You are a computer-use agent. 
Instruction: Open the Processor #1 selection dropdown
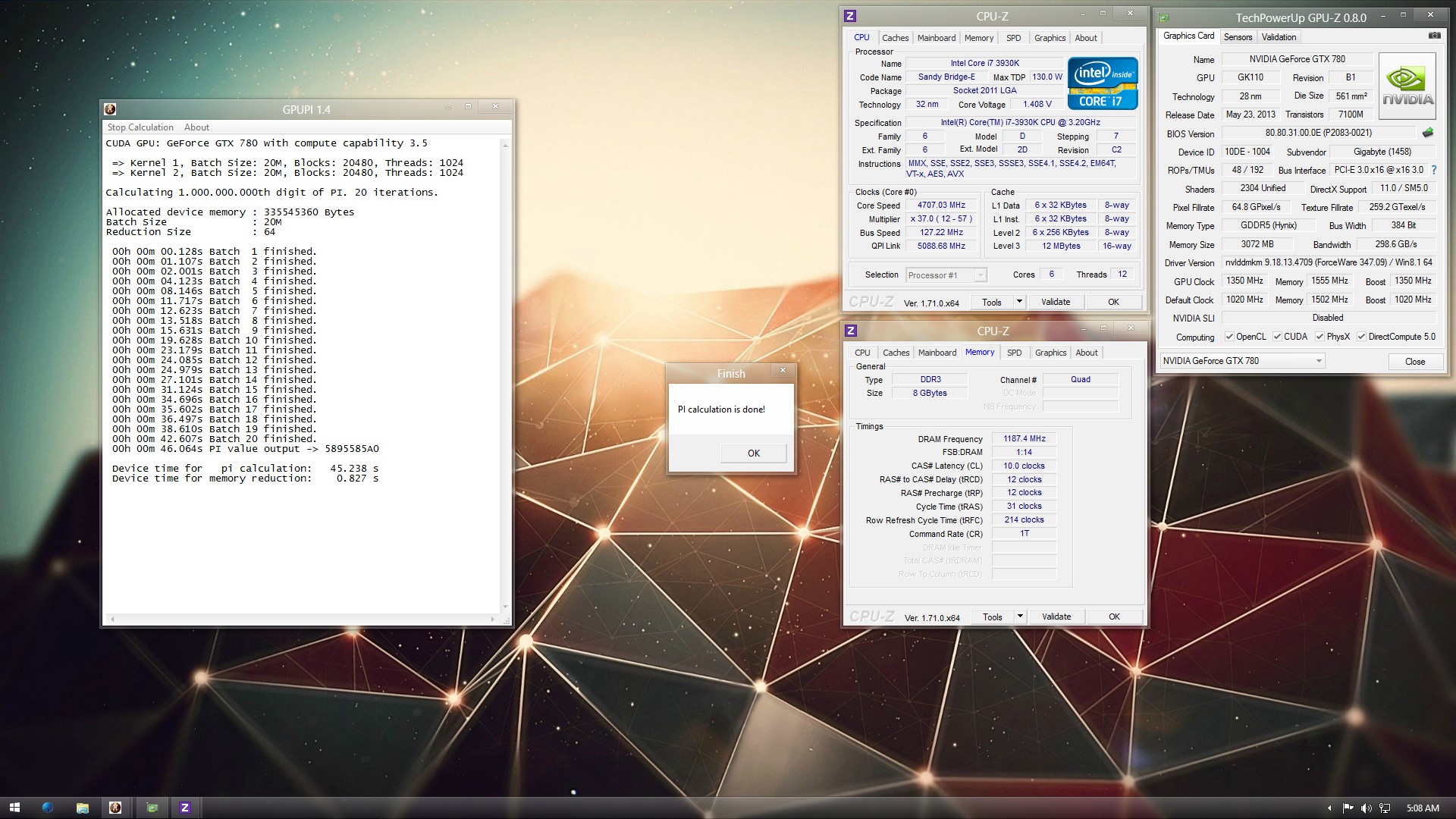click(946, 275)
